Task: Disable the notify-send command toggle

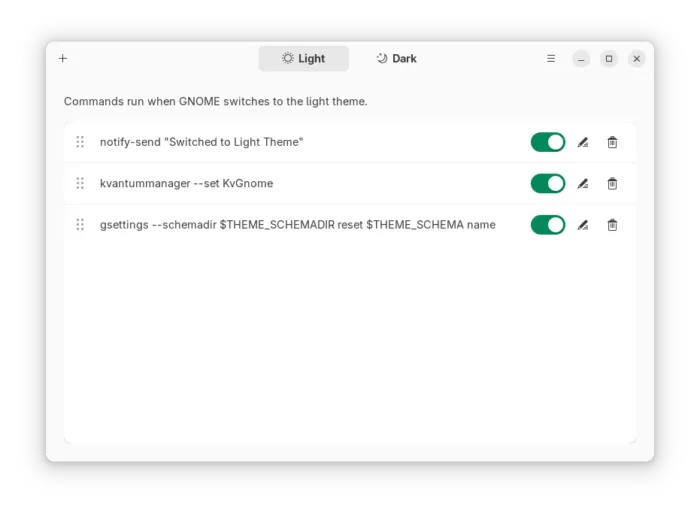Action: pos(547,142)
